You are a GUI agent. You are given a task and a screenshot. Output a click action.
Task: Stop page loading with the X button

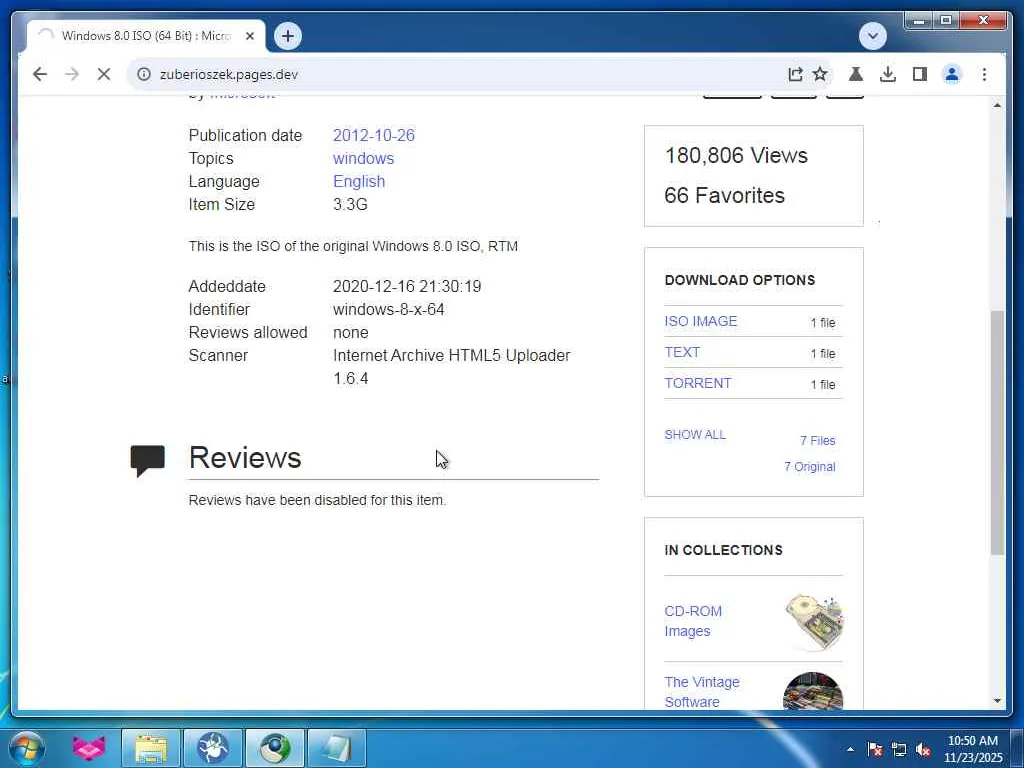click(x=104, y=74)
